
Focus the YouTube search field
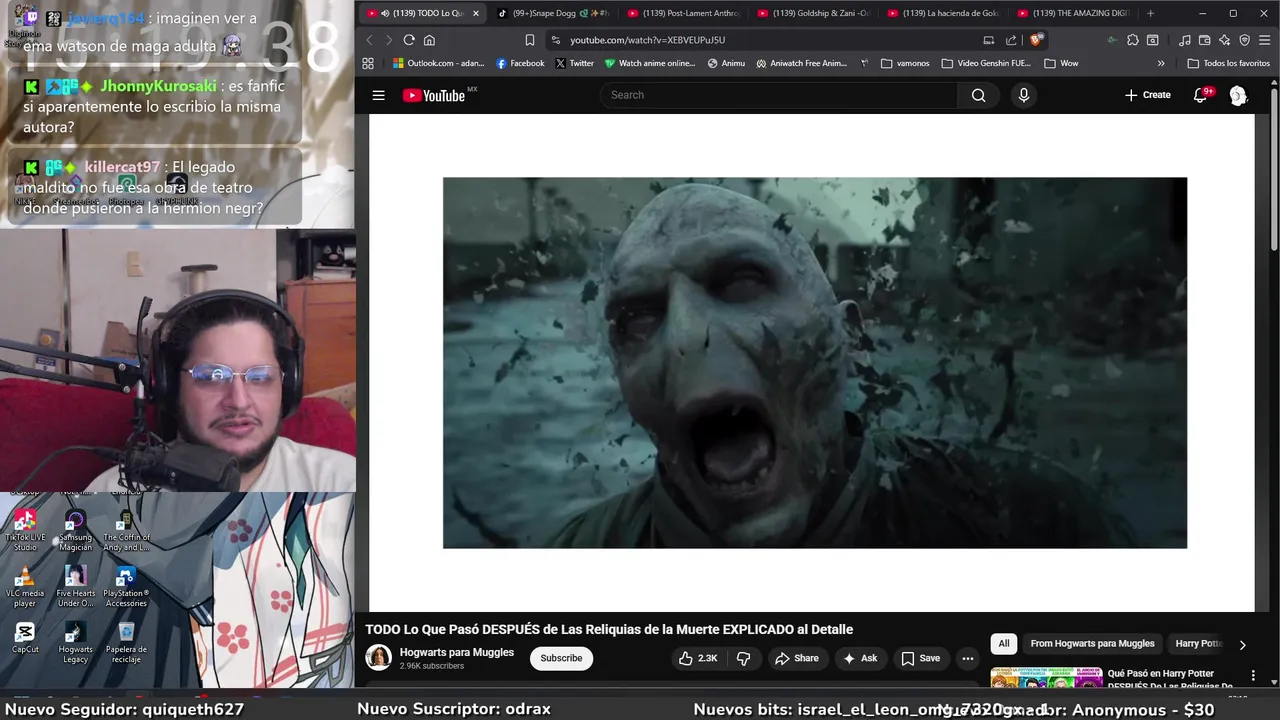[x=780, y=95]
